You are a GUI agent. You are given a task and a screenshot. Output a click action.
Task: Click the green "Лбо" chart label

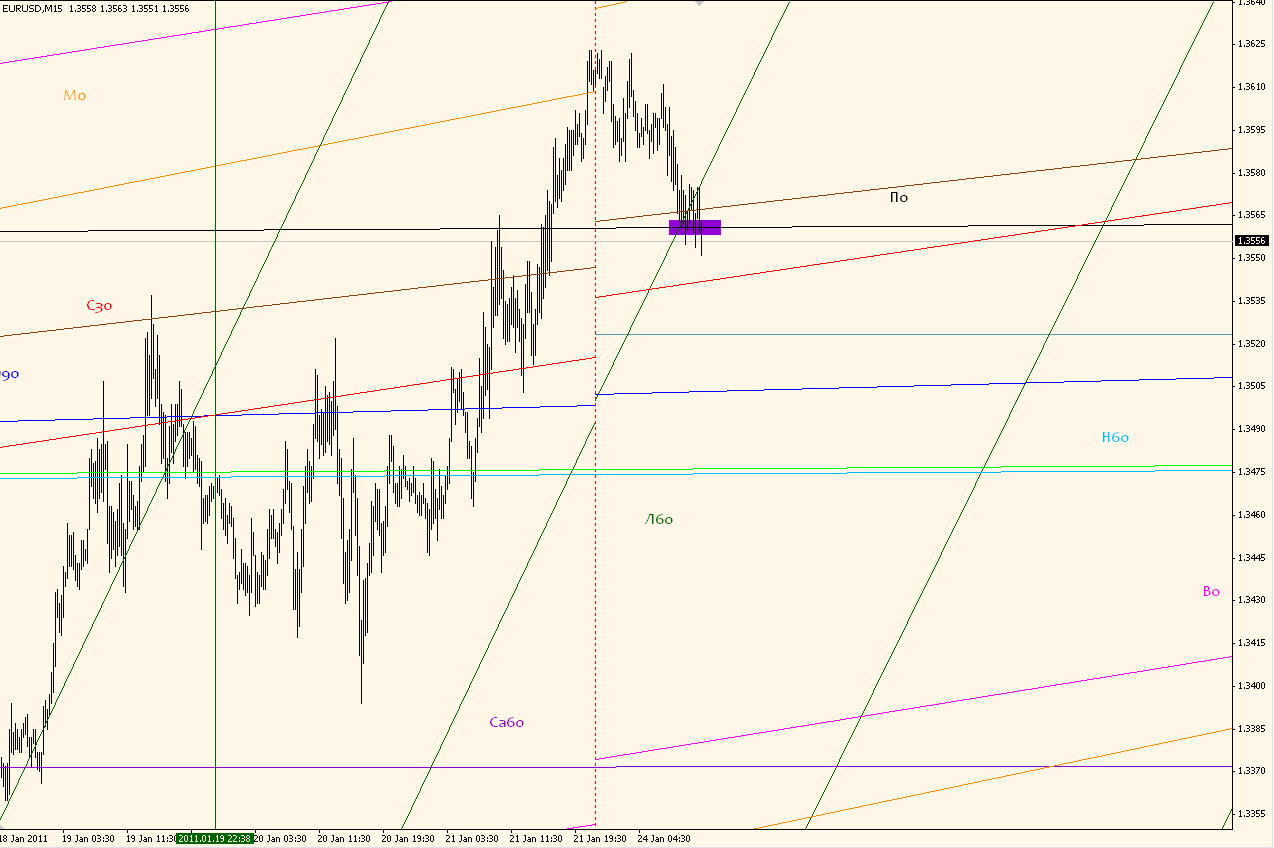659,519
